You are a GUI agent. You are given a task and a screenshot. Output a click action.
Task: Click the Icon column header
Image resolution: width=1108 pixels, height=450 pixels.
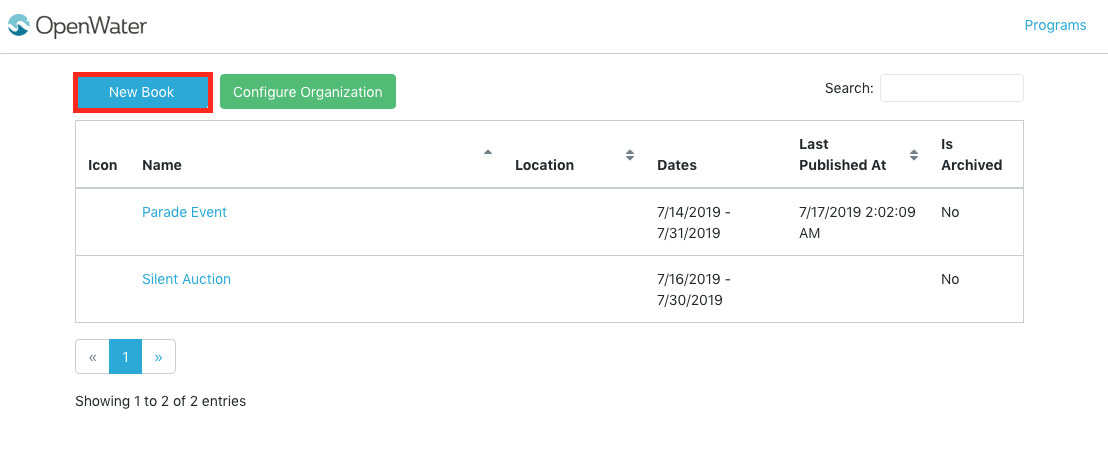pyautogui.click(x=102, y=165)
